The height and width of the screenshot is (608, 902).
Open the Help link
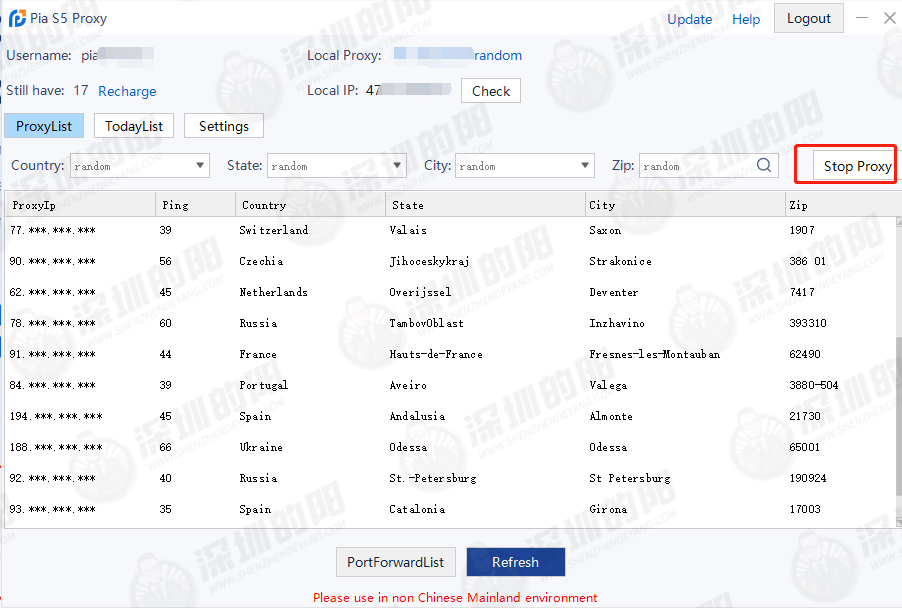pyautogui.click(x=746, y=19)
